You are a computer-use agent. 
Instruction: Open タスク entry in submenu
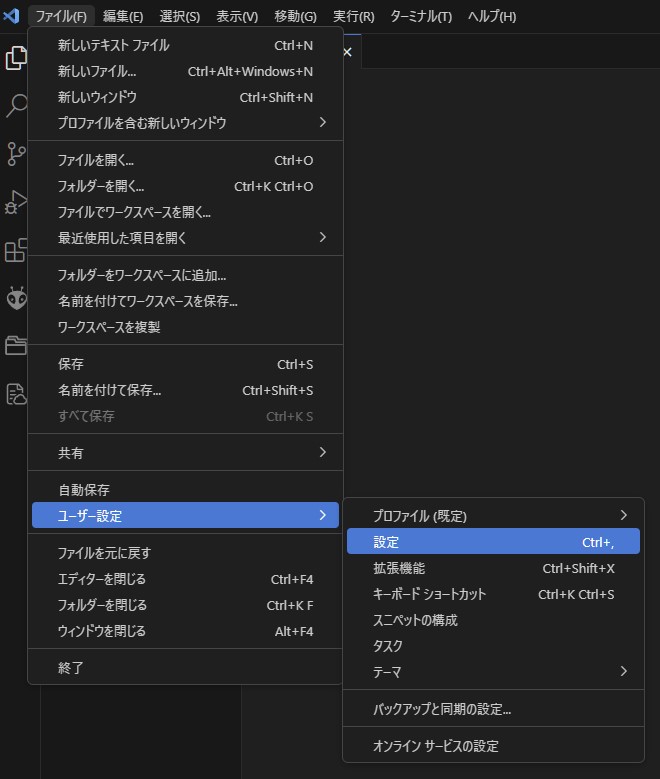[x=494, y=646]
